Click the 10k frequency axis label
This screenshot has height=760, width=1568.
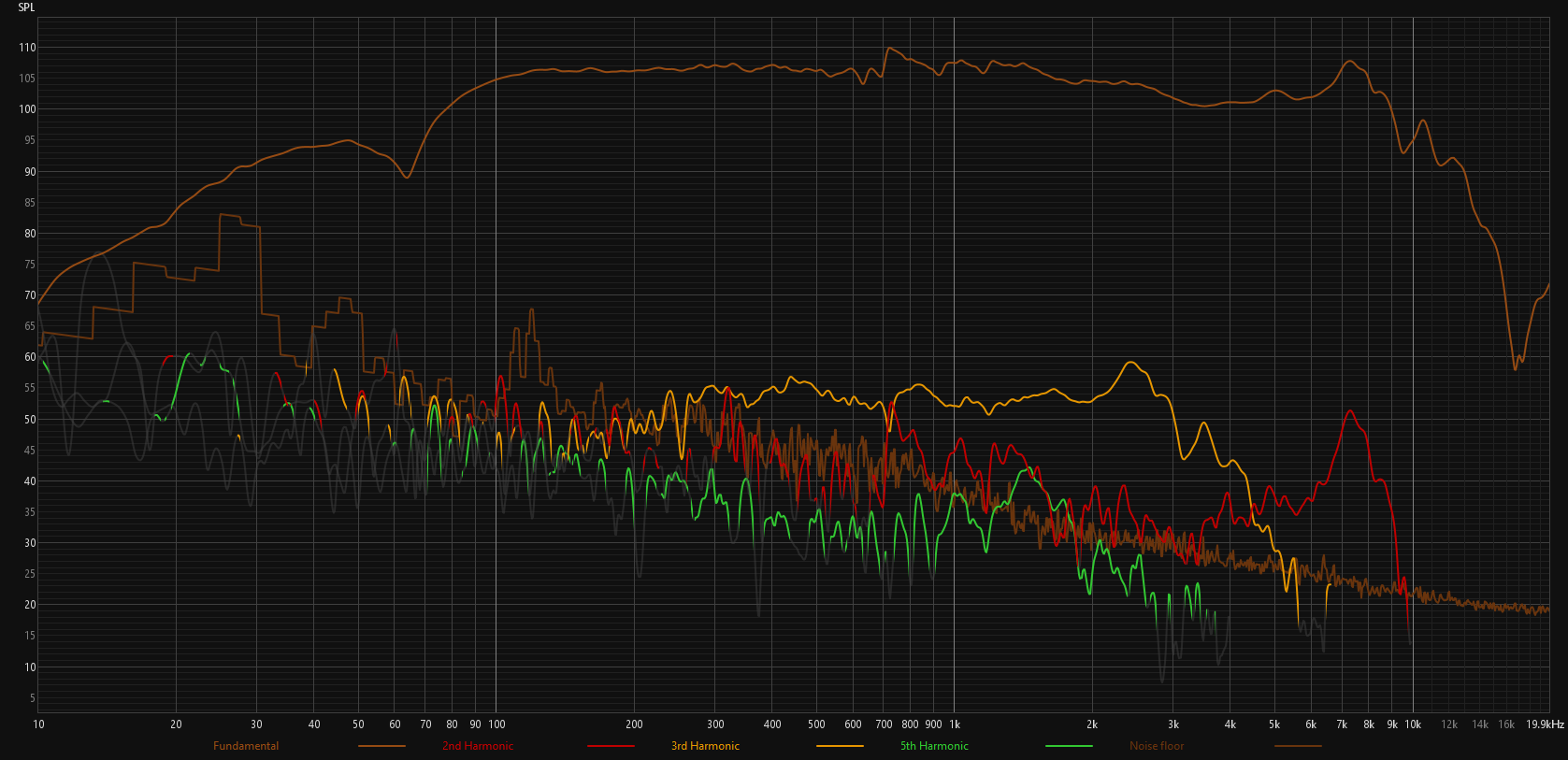click(1413, 724)
